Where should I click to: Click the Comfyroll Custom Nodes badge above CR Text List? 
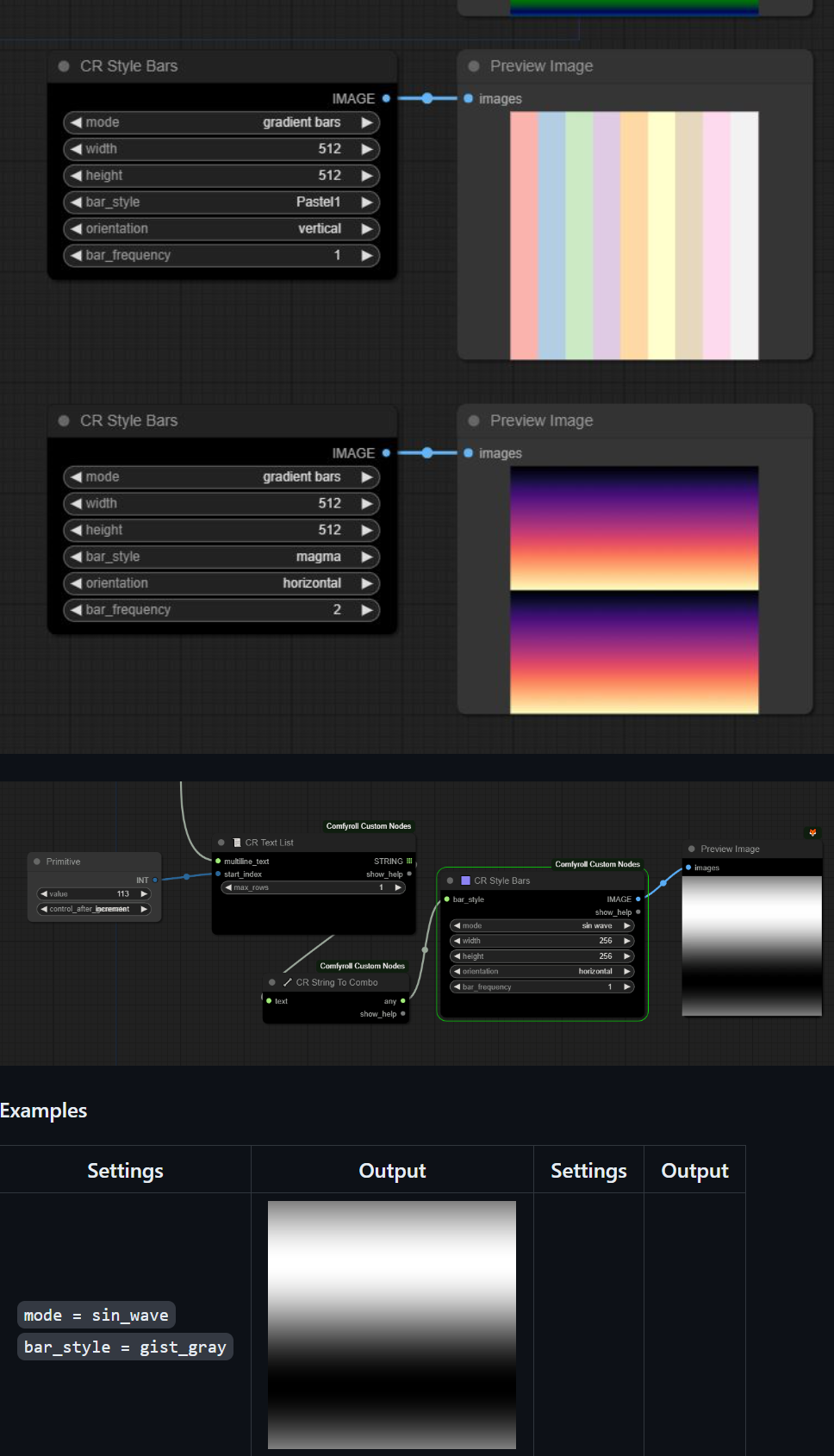368,826
